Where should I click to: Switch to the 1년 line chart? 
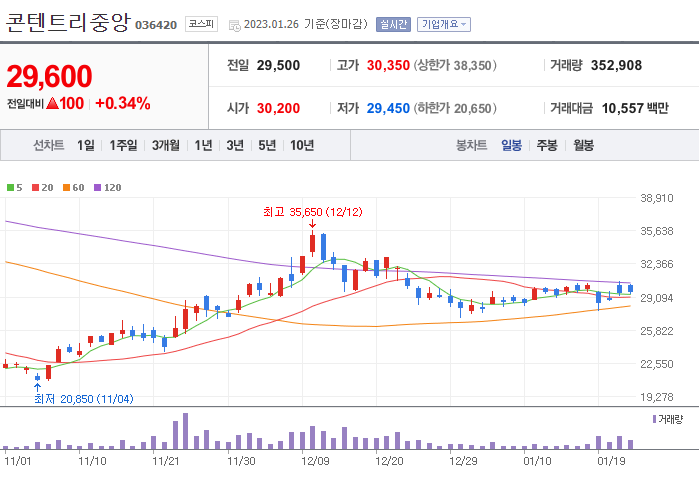(203, 145)
